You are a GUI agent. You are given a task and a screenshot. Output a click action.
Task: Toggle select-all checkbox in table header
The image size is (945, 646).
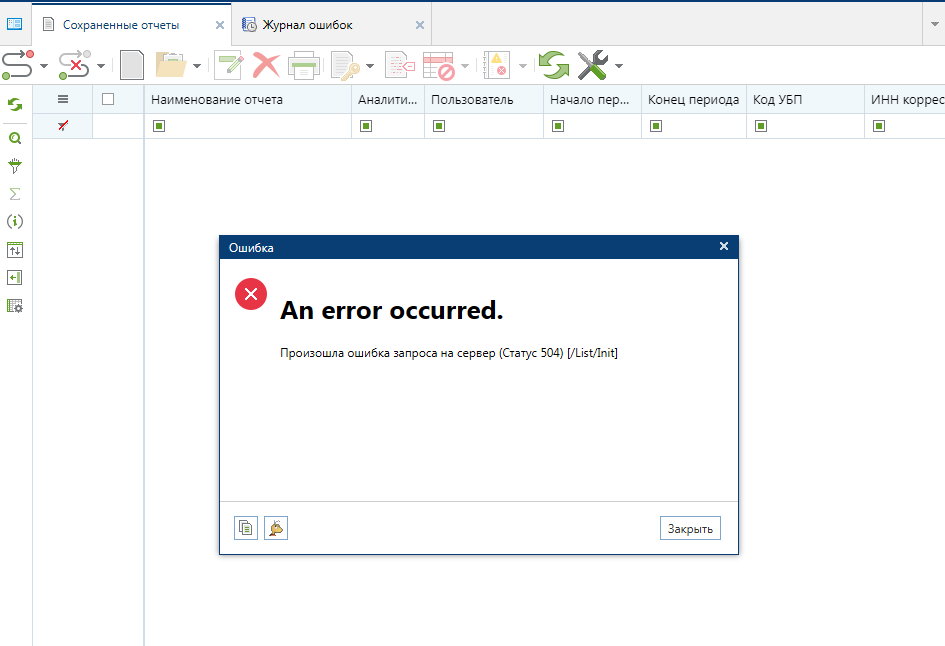(x=108, y=99)
